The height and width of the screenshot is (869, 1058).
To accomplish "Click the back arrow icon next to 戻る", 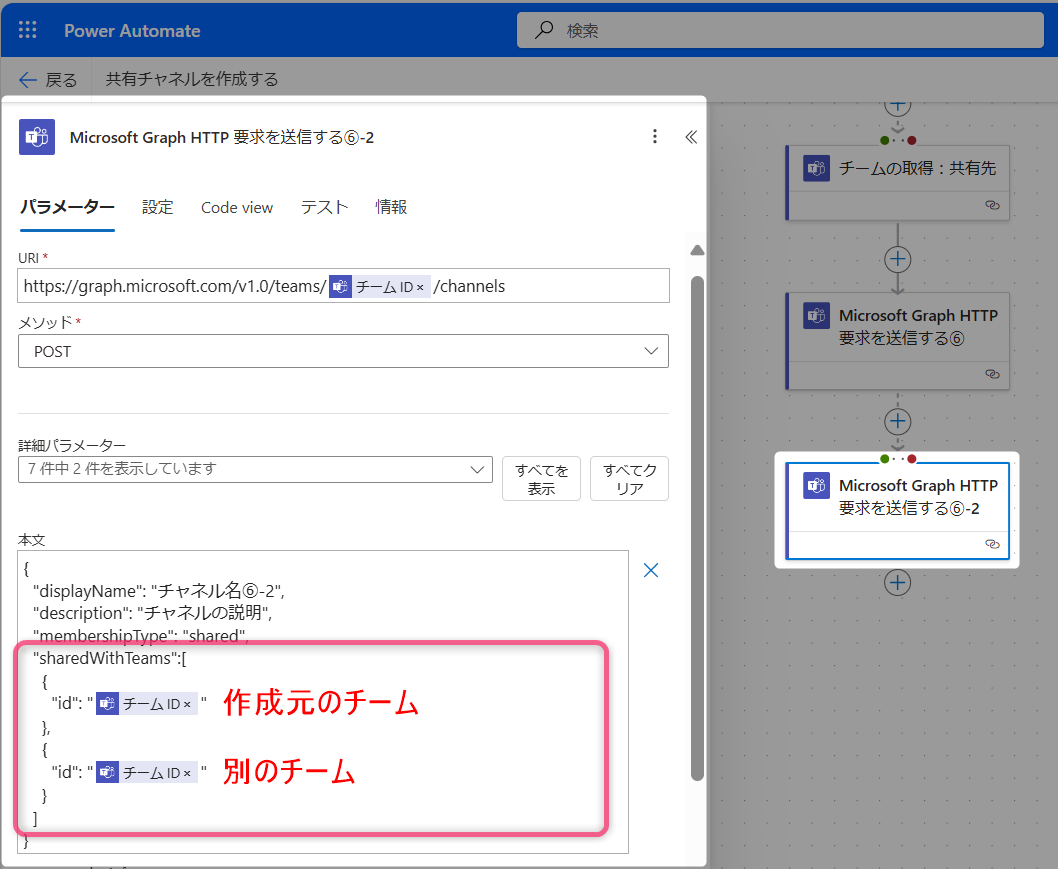I will click(x=28, y=80).
